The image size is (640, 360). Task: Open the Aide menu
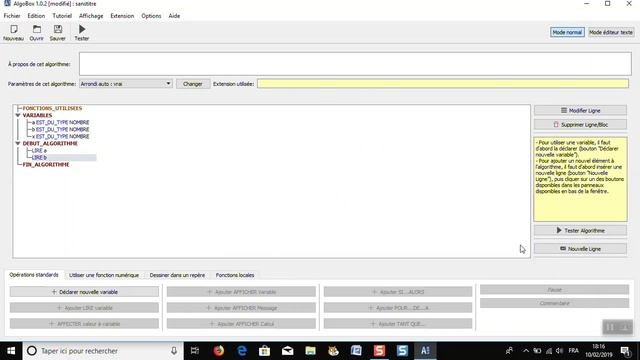[174, 16]
